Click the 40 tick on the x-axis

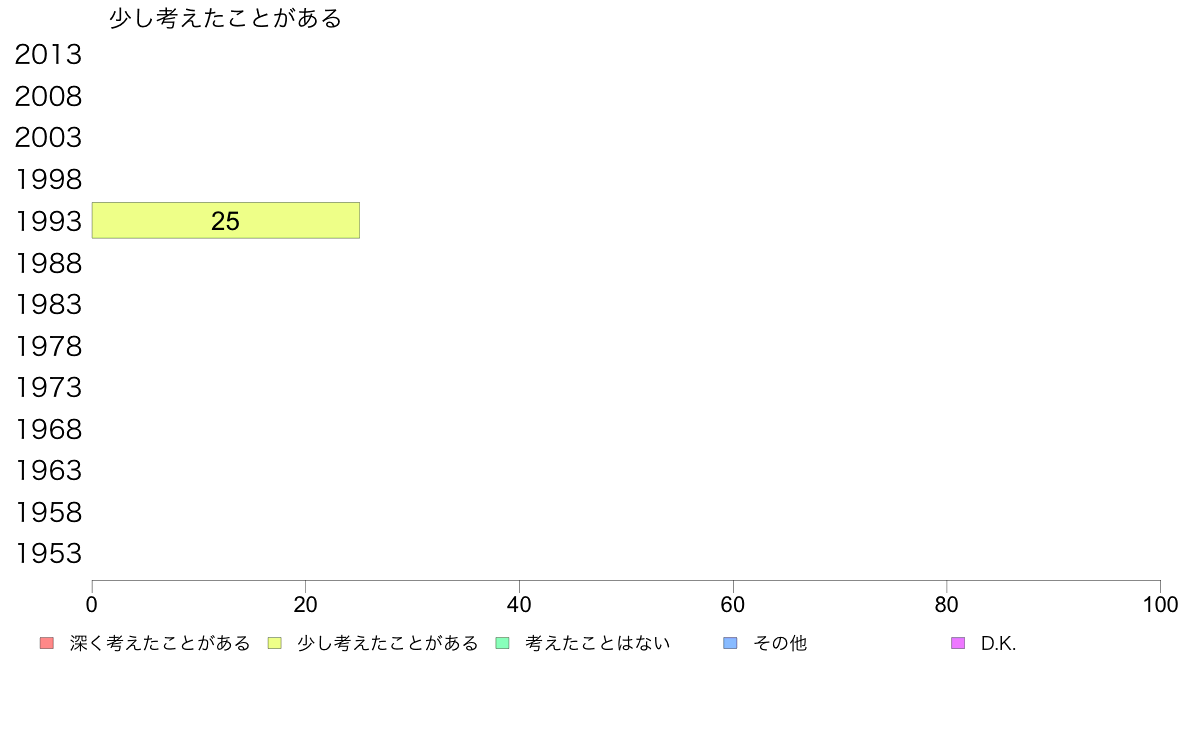tap(519, 604)
